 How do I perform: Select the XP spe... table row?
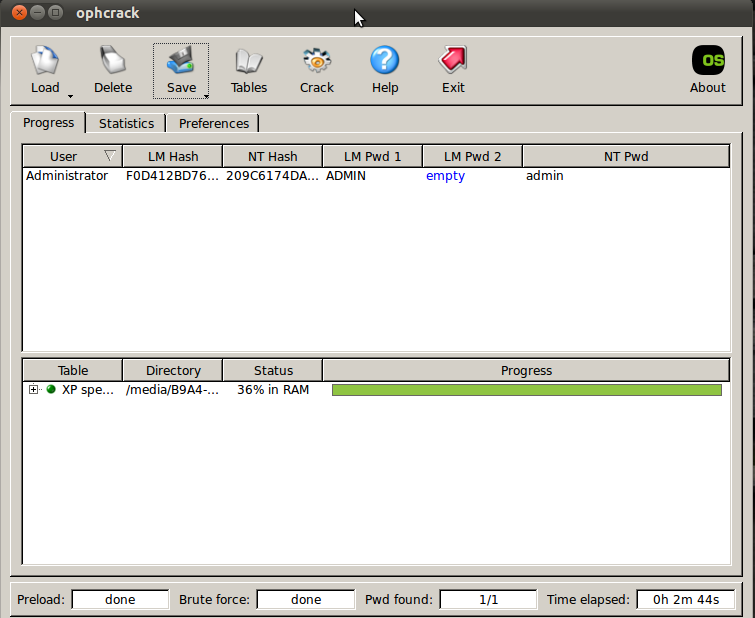tap(377, 390)
